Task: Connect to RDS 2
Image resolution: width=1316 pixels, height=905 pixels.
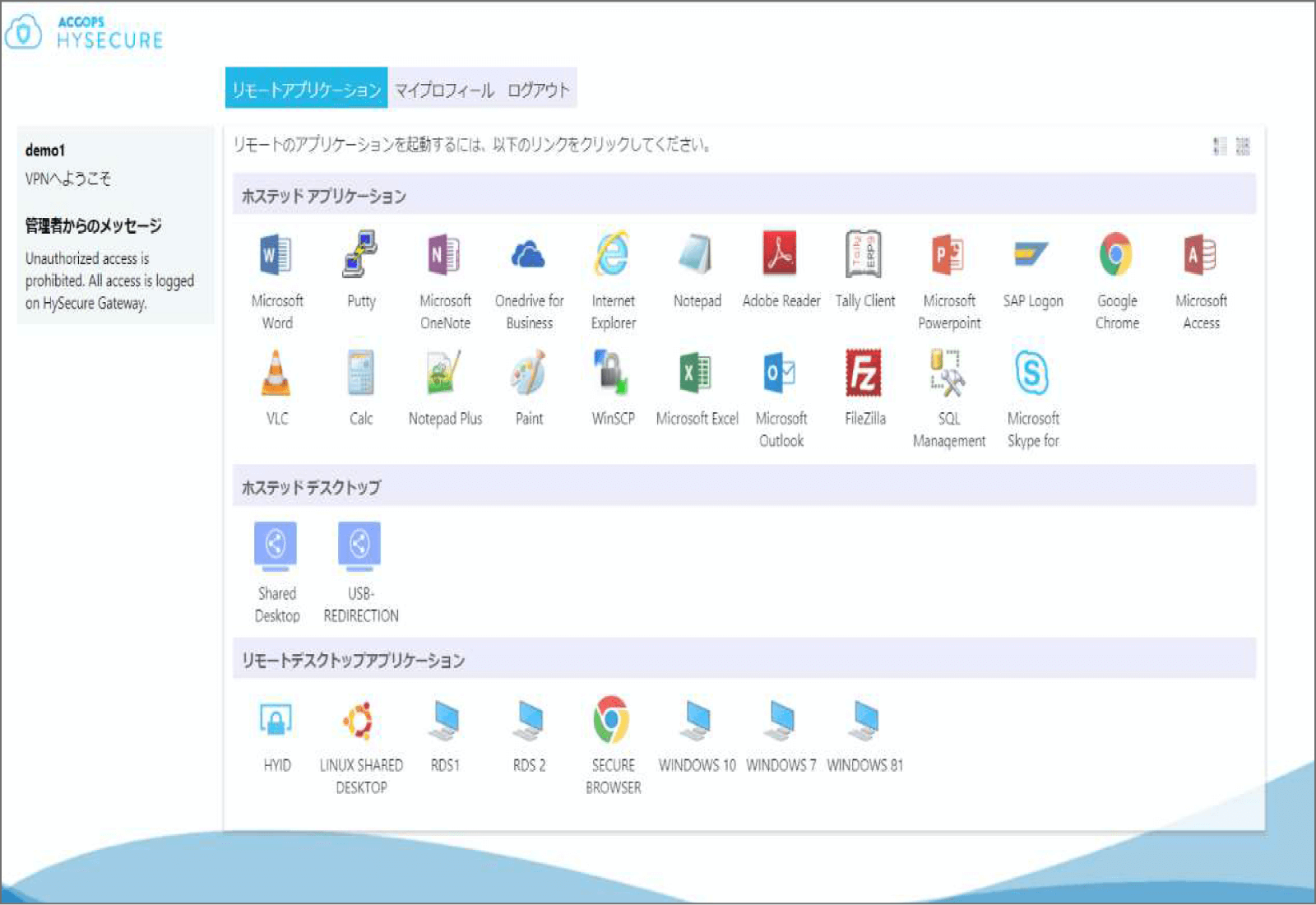Action: pyautogui.click(x=529, y=720)
